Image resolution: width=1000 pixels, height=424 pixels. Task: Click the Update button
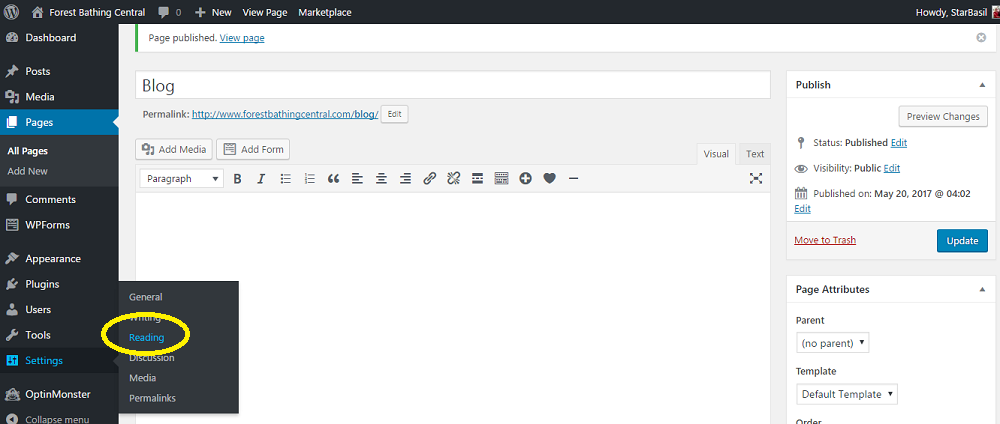[x=962, y=241]
